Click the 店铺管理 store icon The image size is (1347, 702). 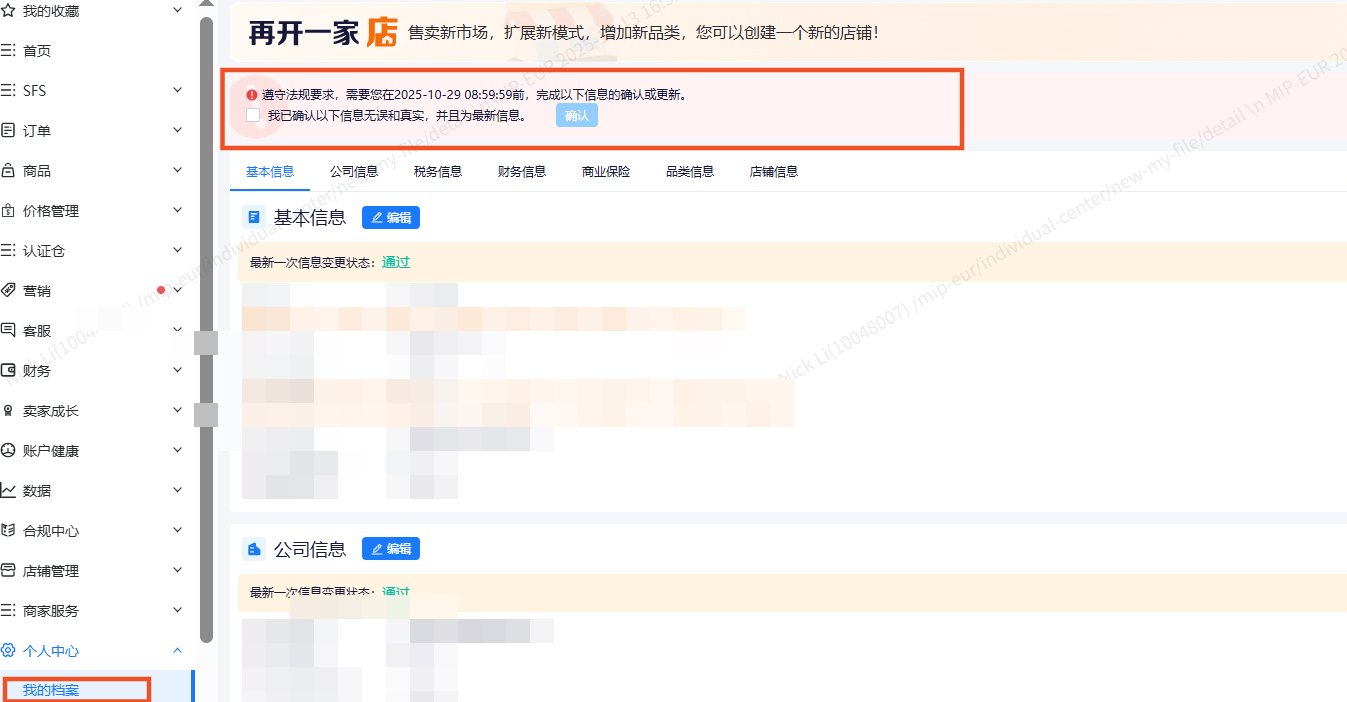click(x=8, y=571)
